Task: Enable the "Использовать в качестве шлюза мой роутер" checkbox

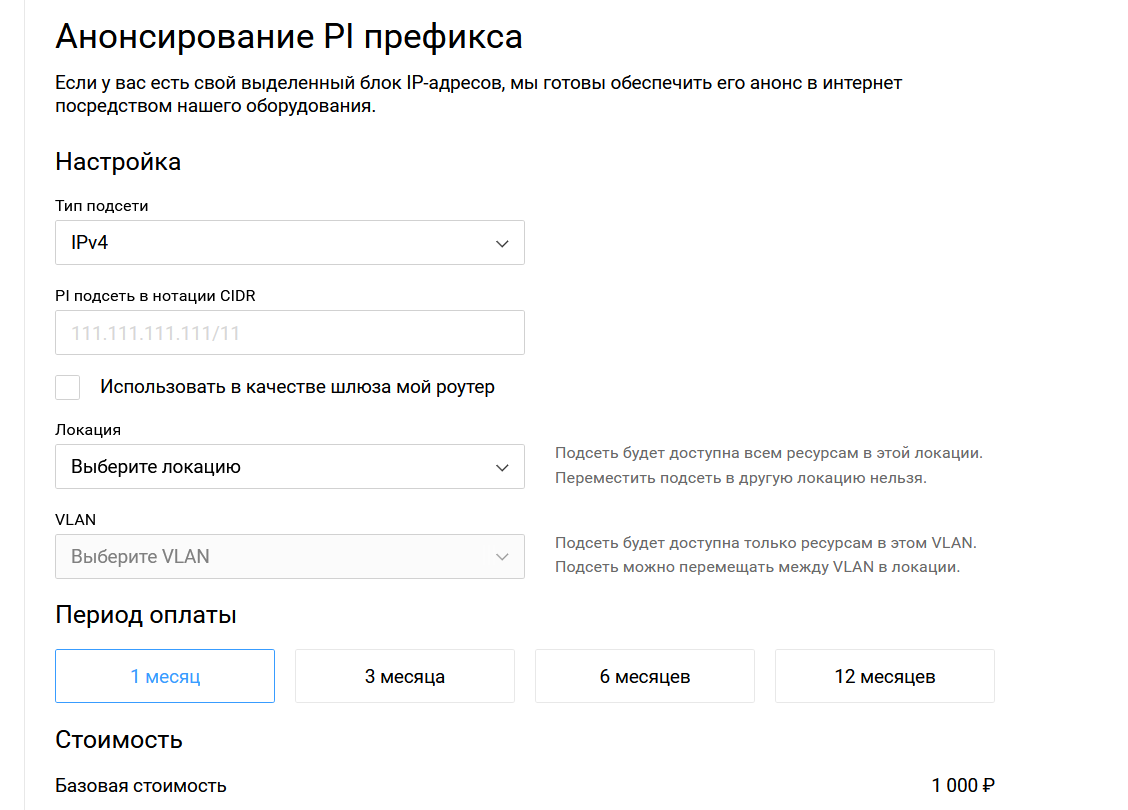Action: [x=68, y=387]
